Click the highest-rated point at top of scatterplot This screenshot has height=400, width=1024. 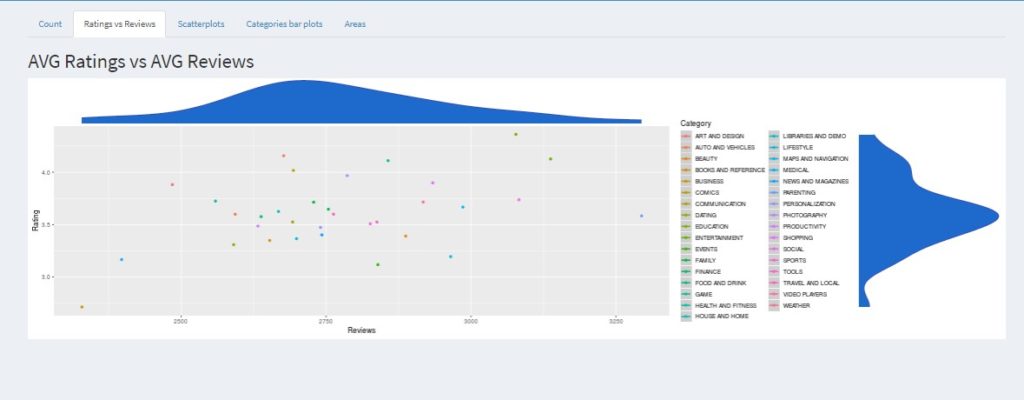click(516, 134)
